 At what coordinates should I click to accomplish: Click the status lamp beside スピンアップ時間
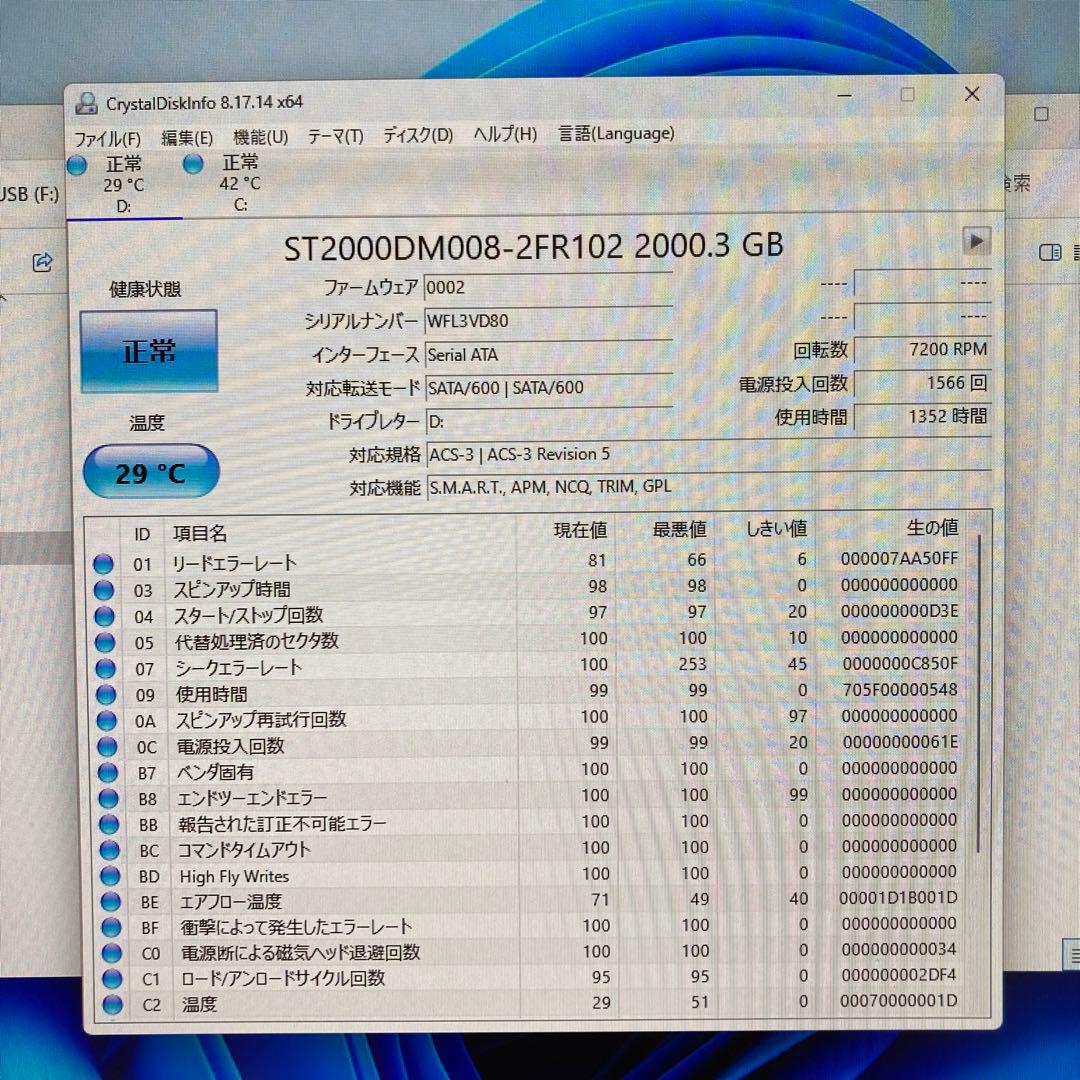tap(103, 590)
